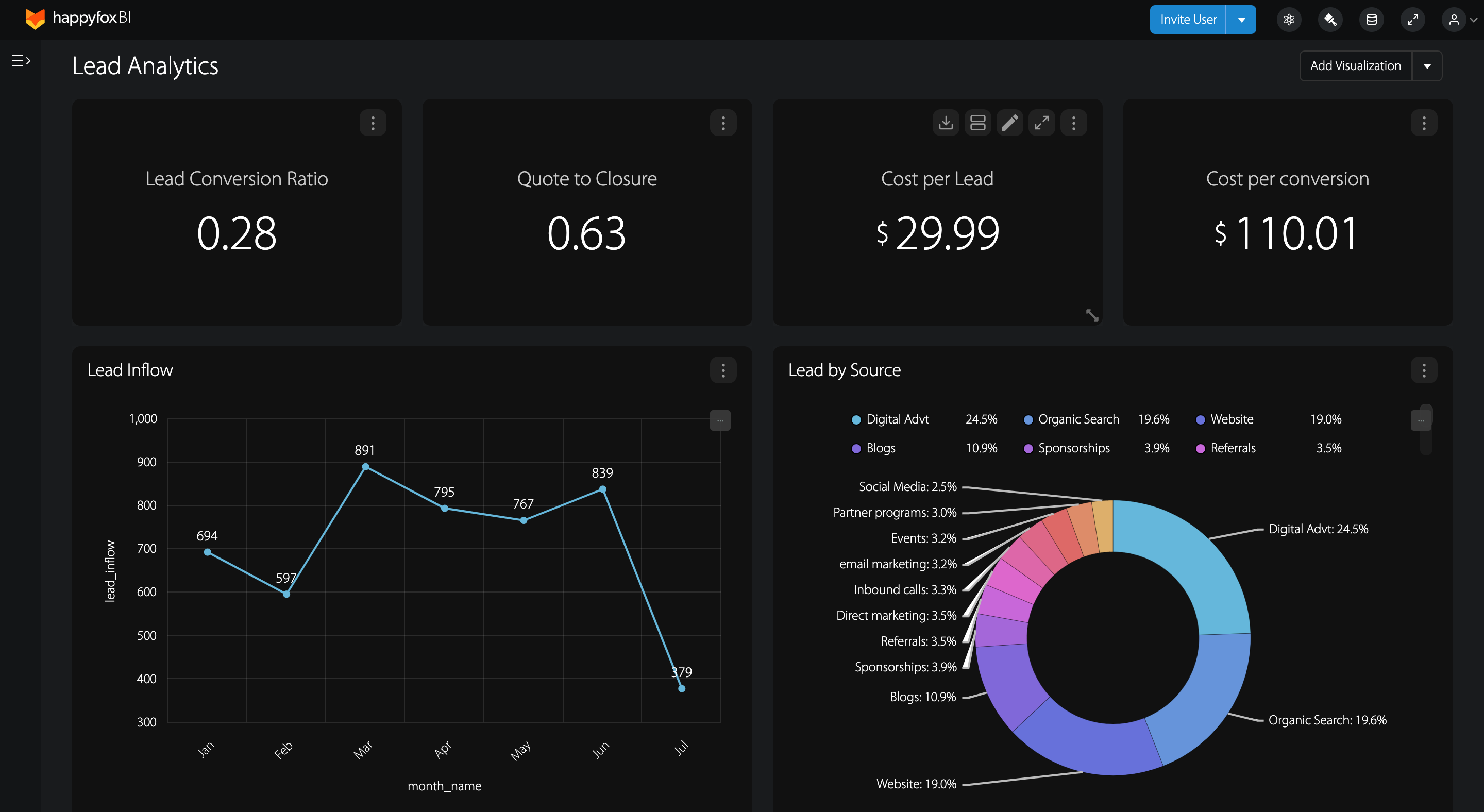Click the value '$ 110.01'
The width and height of the screenshot is (1484, 812).
tap(1287, 233)
